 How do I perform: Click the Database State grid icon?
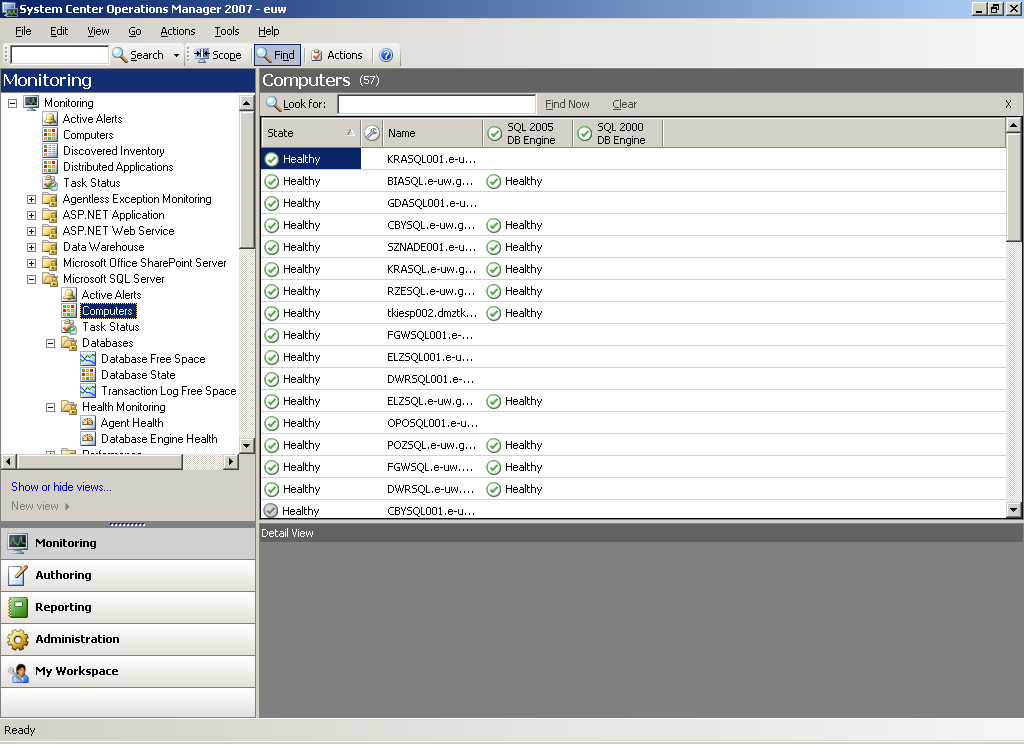(x=88, y=375)
